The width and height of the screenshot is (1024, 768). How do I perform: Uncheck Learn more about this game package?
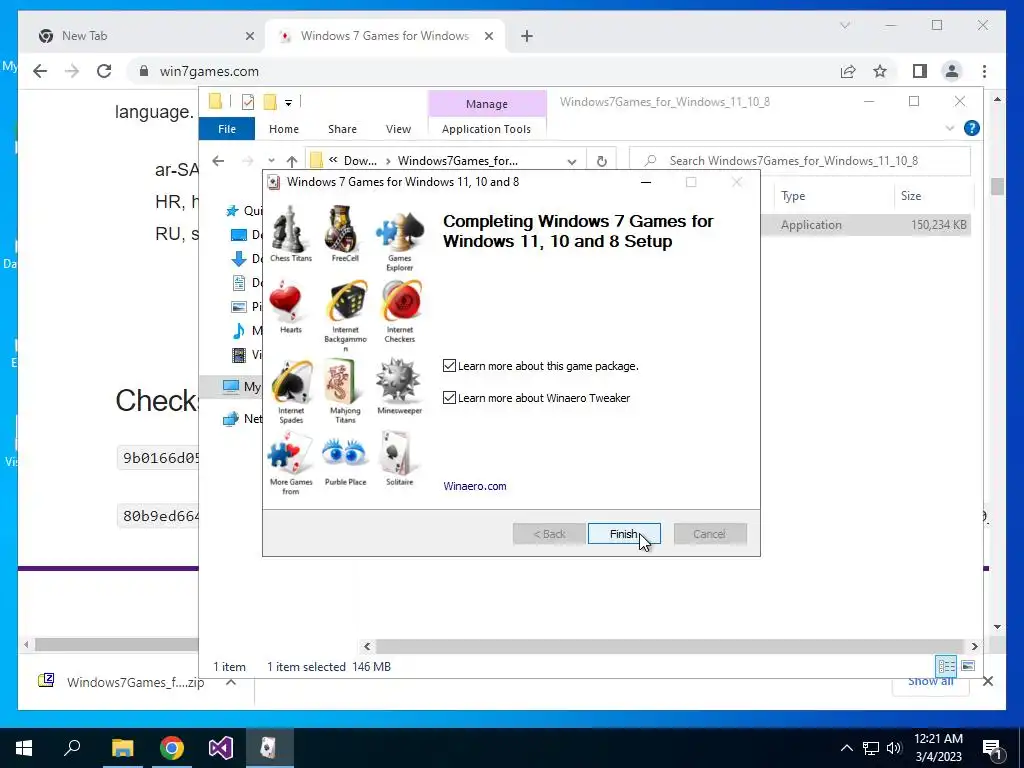coord(449,366)
